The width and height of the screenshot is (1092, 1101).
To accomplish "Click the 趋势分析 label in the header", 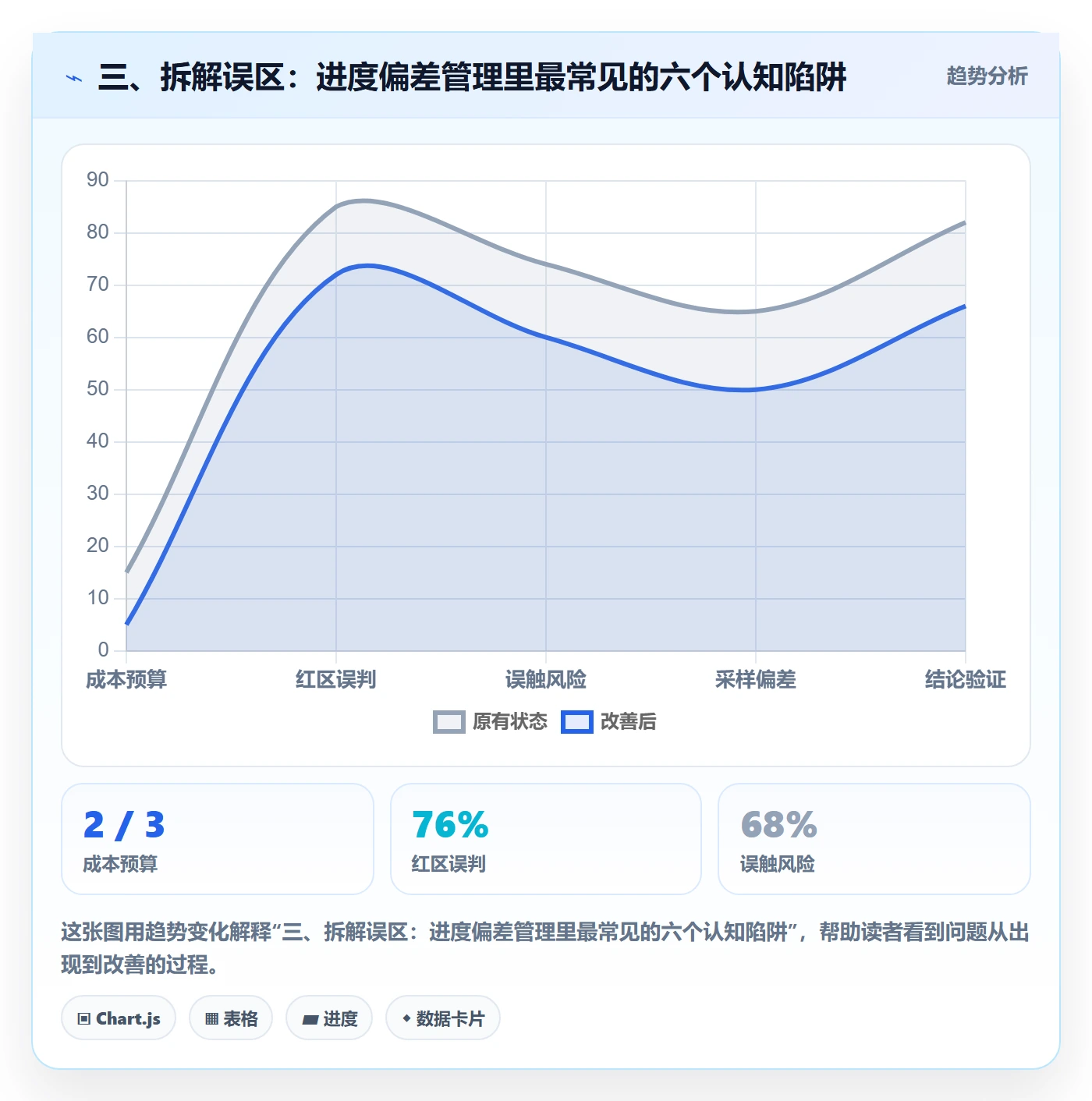I will pos(987,76).
